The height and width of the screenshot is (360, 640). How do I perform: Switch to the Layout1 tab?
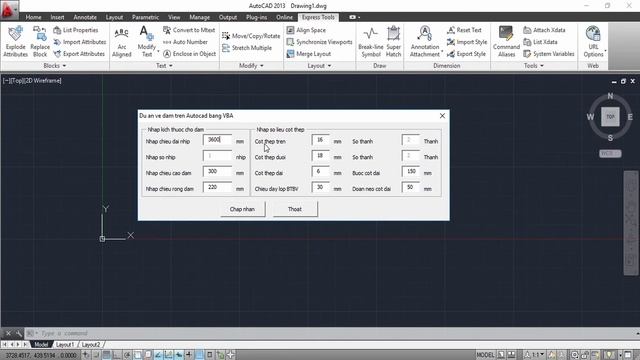(x=64, y=344)
